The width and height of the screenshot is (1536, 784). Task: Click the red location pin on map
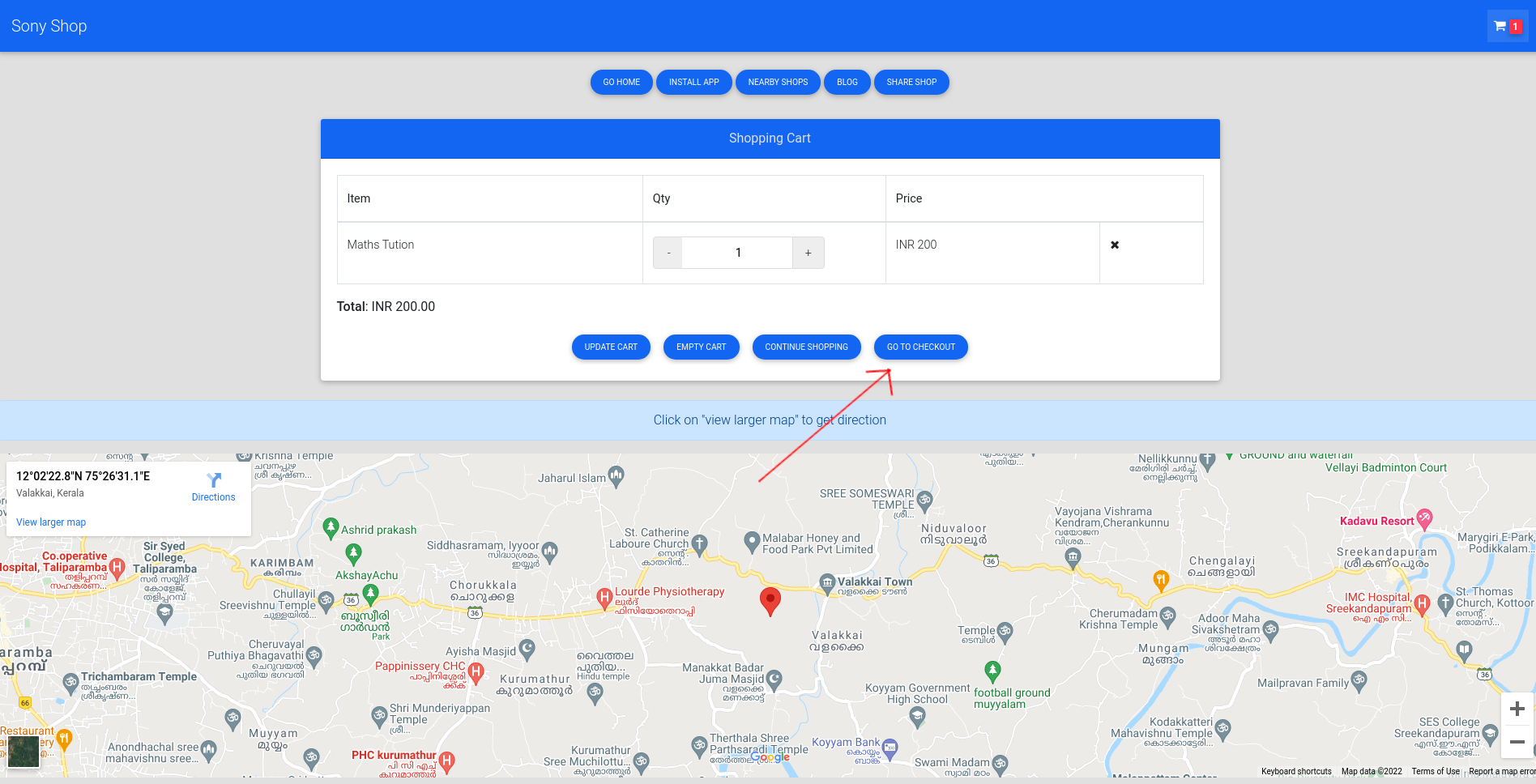pyautogui.click(x=770, y=602)
